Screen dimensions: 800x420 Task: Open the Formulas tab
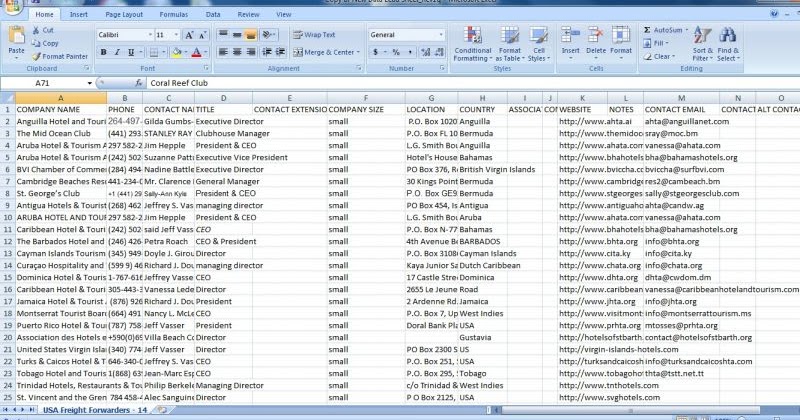coord(173,14)
